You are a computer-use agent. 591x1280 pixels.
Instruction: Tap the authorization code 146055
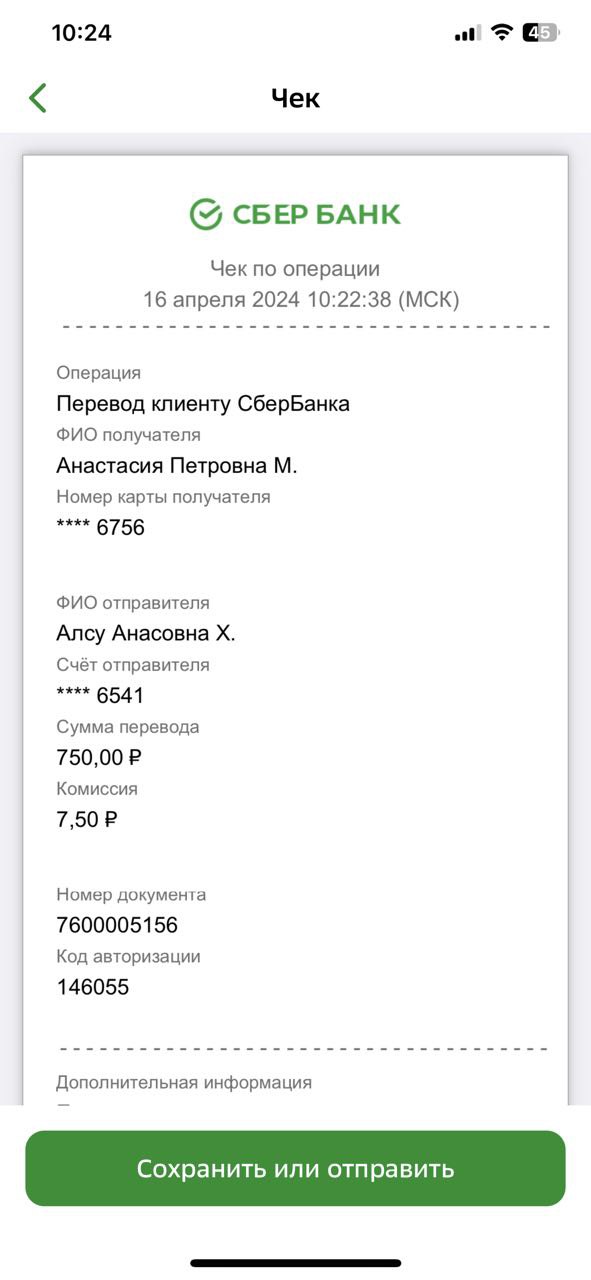[93, 987]
